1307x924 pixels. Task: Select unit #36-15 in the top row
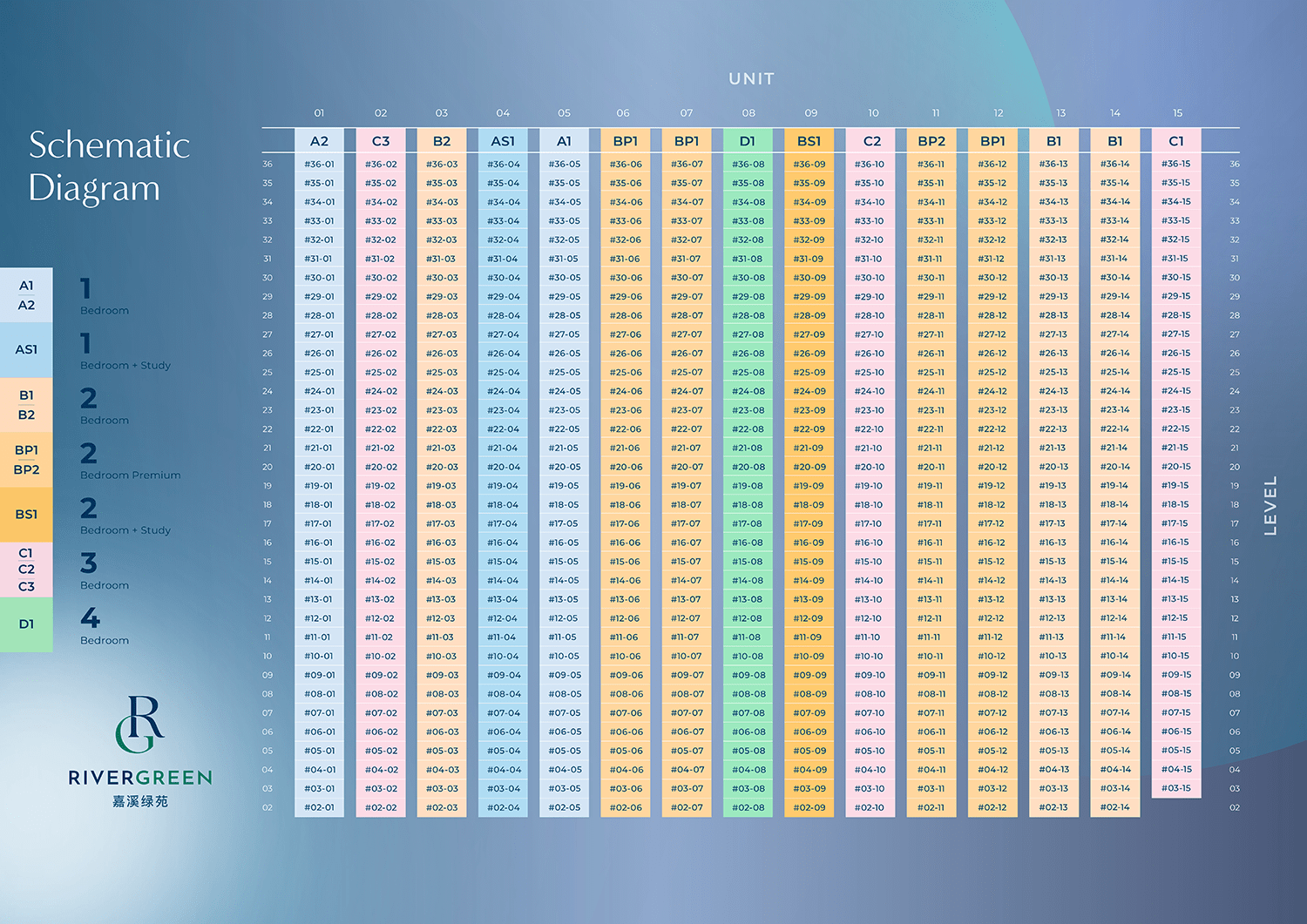(1175, 164)
